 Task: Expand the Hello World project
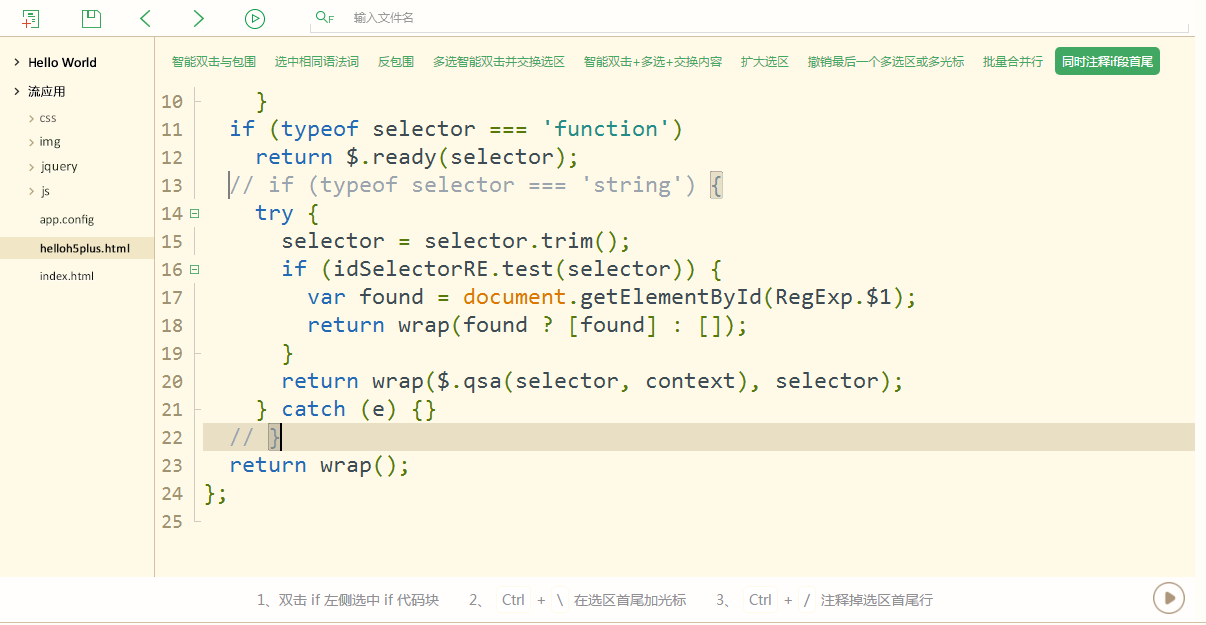click(x=17, y=63)
